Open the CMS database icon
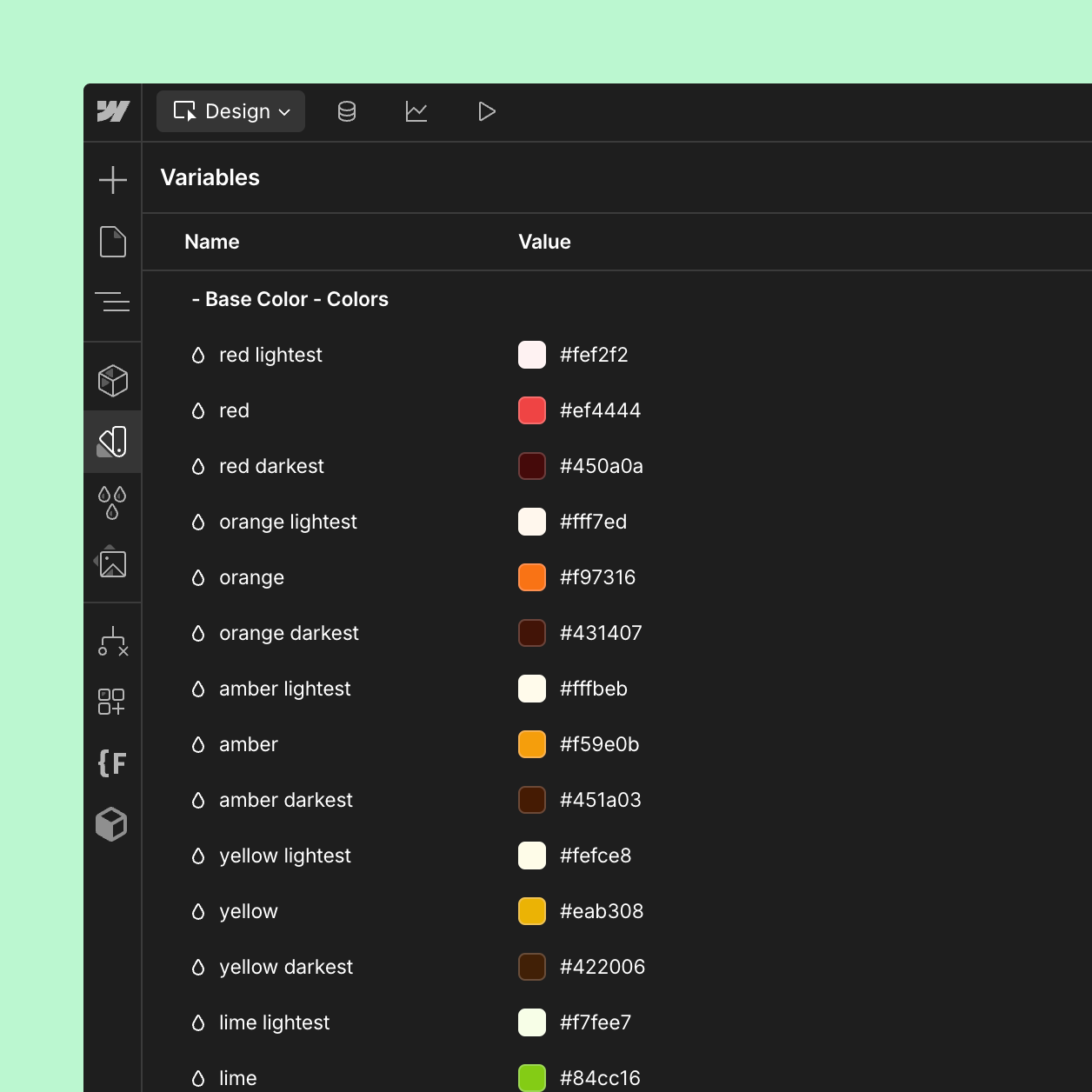 click(x=347, y=111)
